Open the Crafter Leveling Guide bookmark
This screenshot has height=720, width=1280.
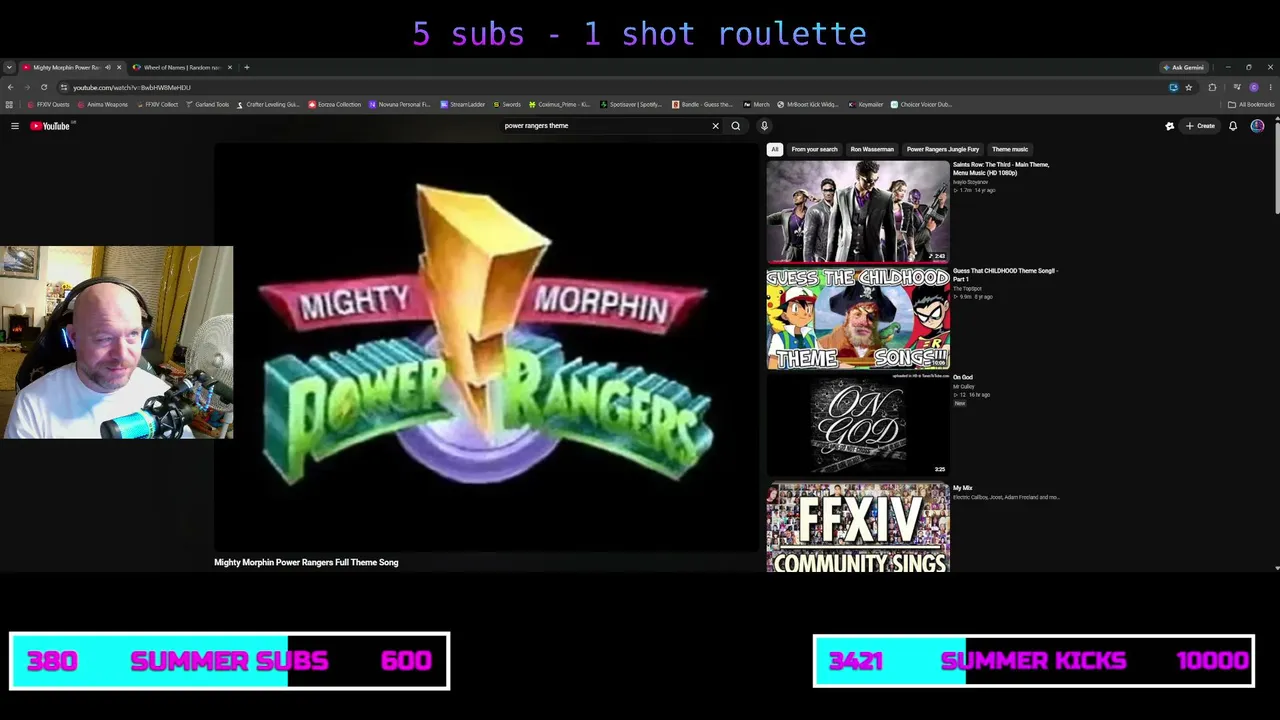point(268,104)
